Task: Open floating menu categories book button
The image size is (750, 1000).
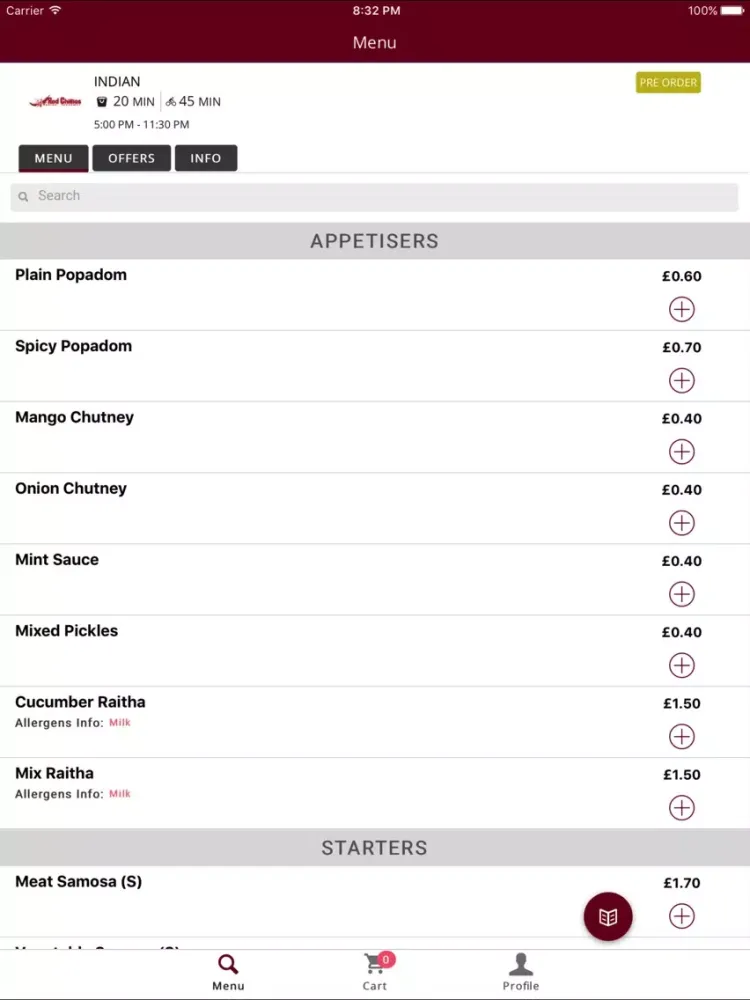Action: pos(608,916)
